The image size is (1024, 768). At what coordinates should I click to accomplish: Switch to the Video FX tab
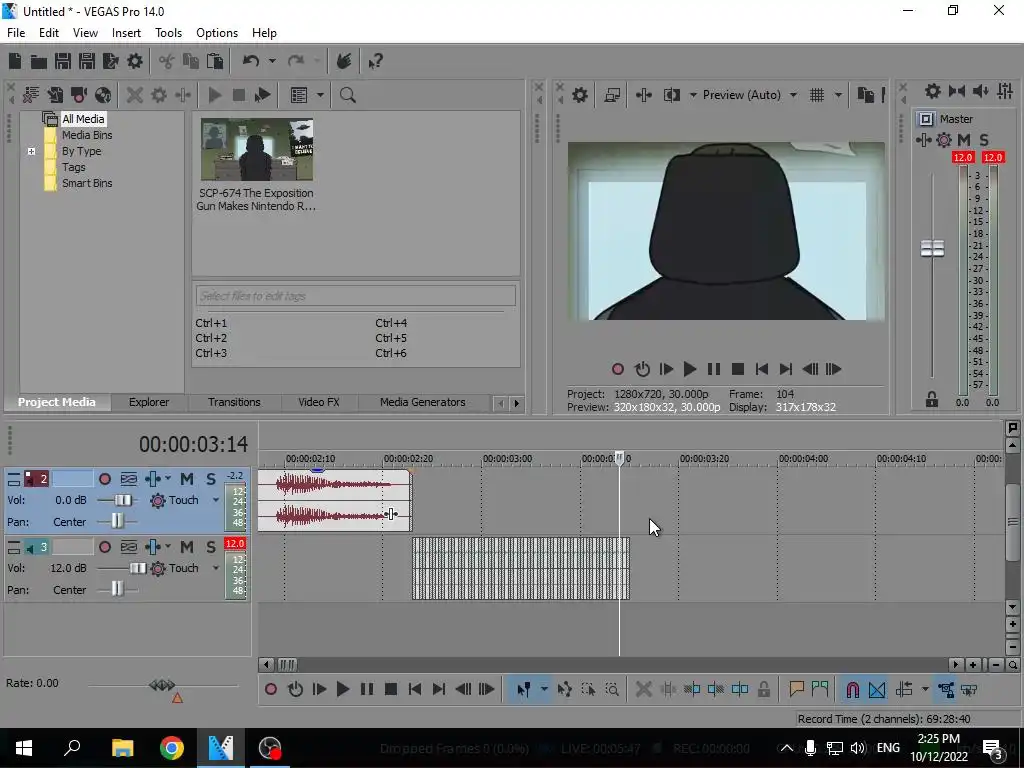point(319,402)
